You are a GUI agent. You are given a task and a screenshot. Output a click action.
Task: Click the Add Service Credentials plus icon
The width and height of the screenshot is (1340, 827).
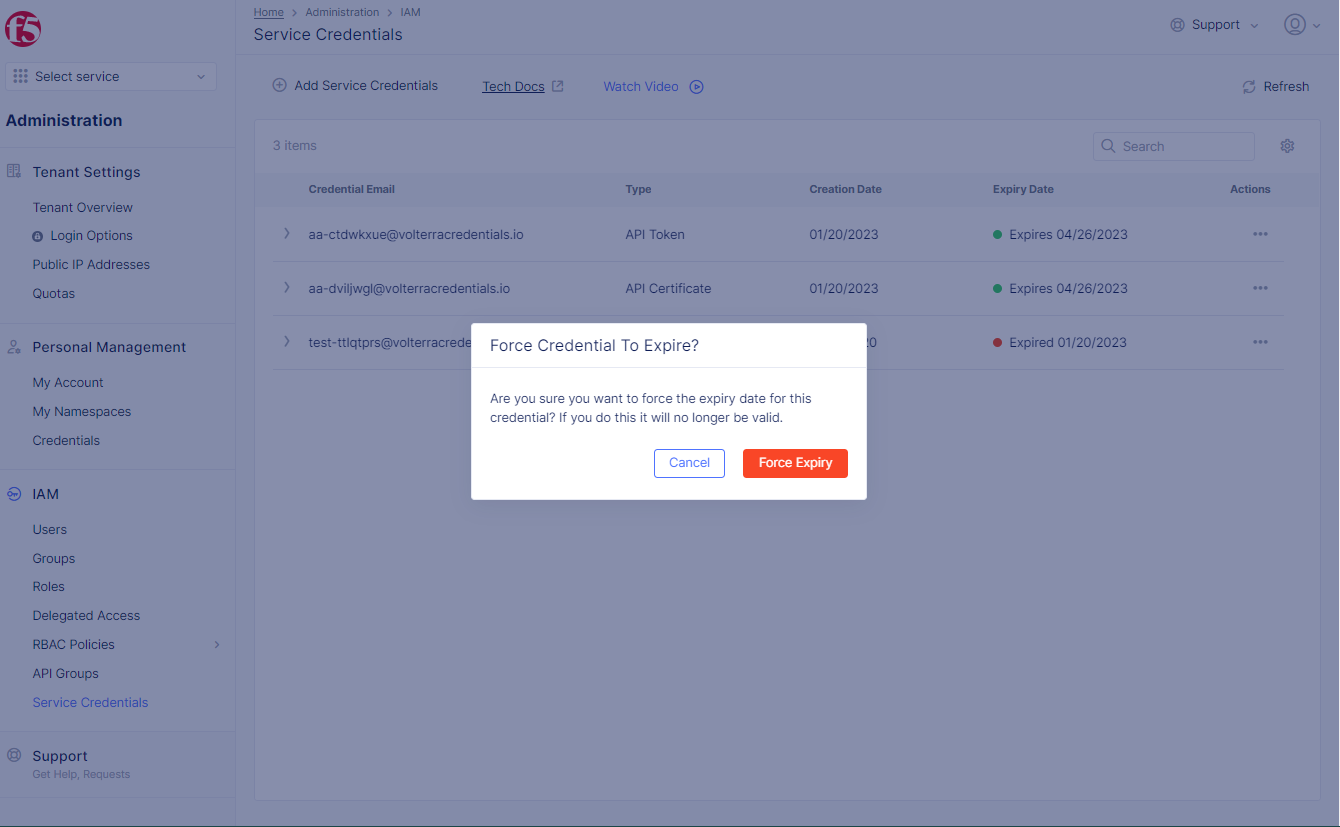(280, 85)
